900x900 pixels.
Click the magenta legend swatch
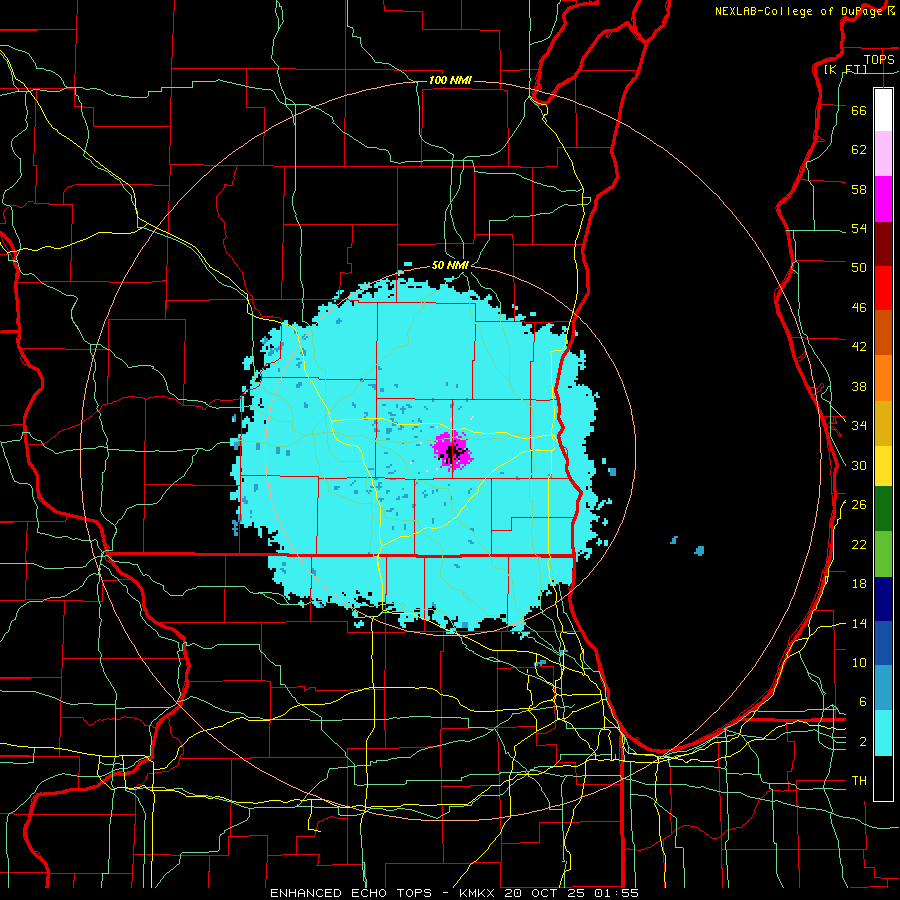883,199
